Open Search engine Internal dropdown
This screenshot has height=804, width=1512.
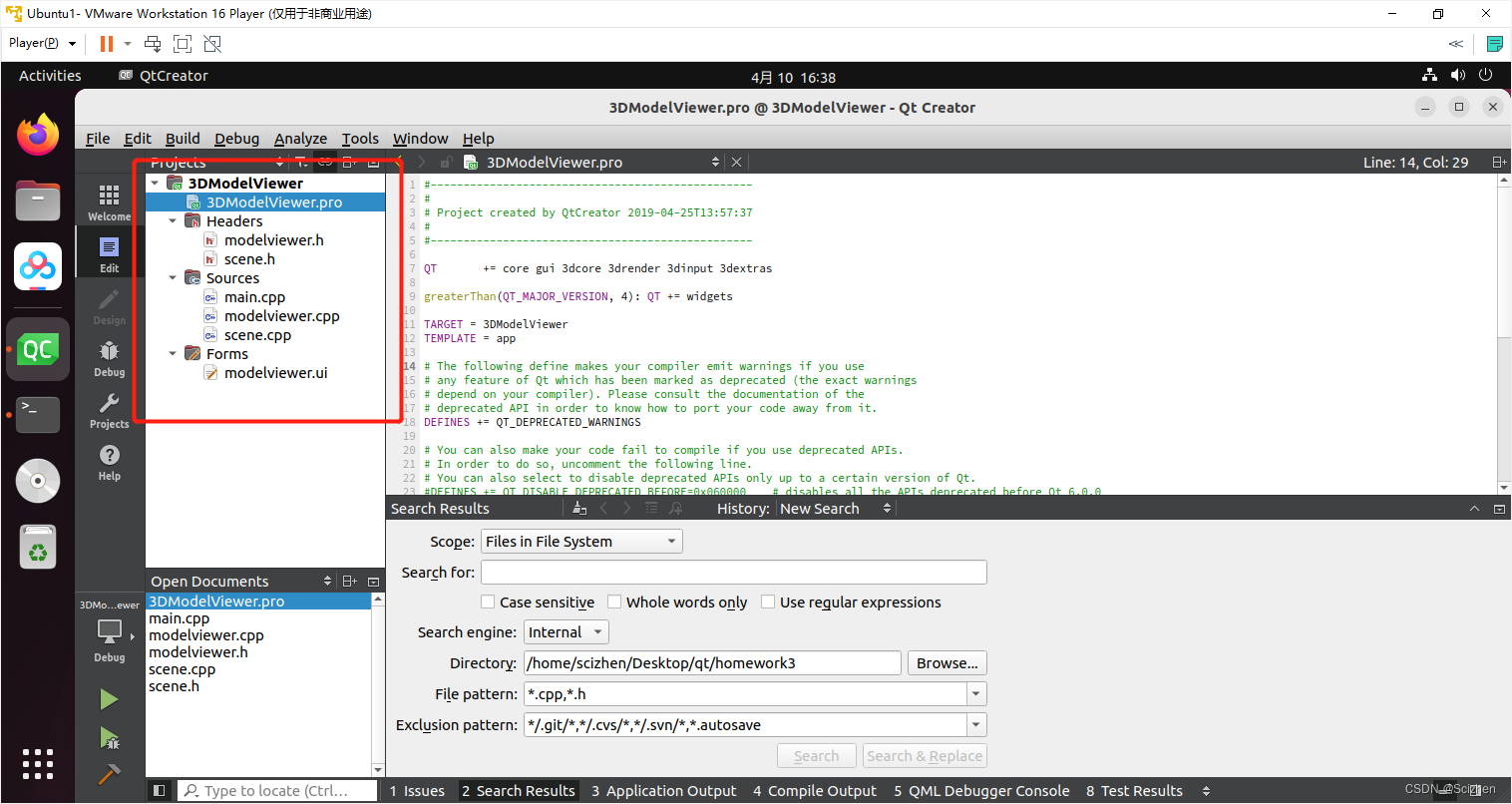(566, 632)
